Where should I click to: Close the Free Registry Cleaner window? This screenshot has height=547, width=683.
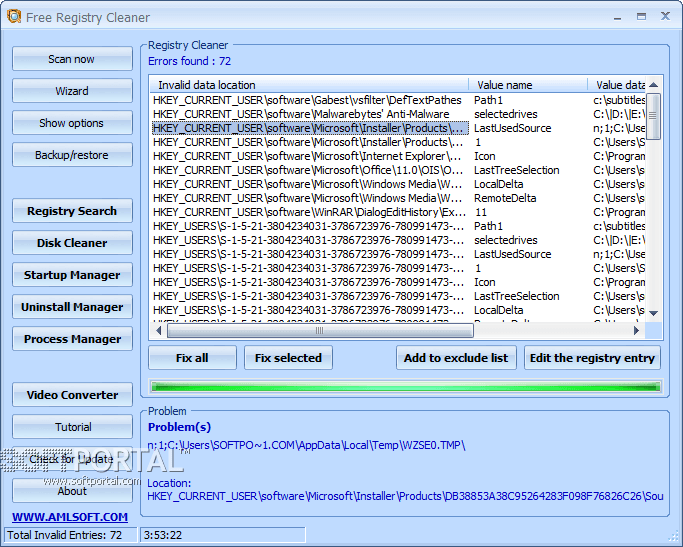(x=665, y=17)
